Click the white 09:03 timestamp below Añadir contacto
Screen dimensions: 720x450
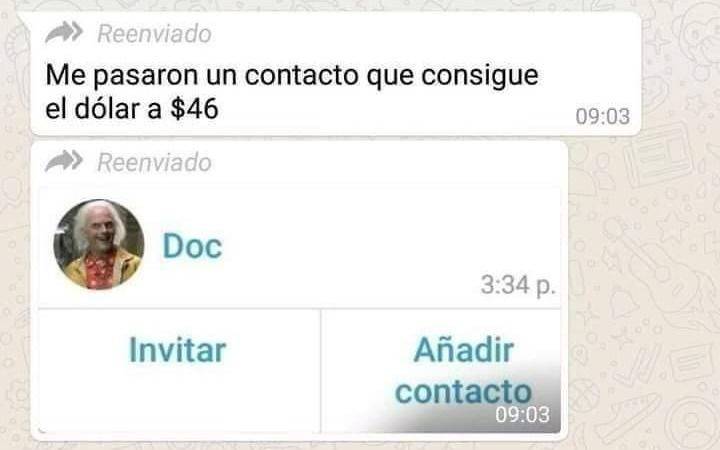click(x=522, y=415)
